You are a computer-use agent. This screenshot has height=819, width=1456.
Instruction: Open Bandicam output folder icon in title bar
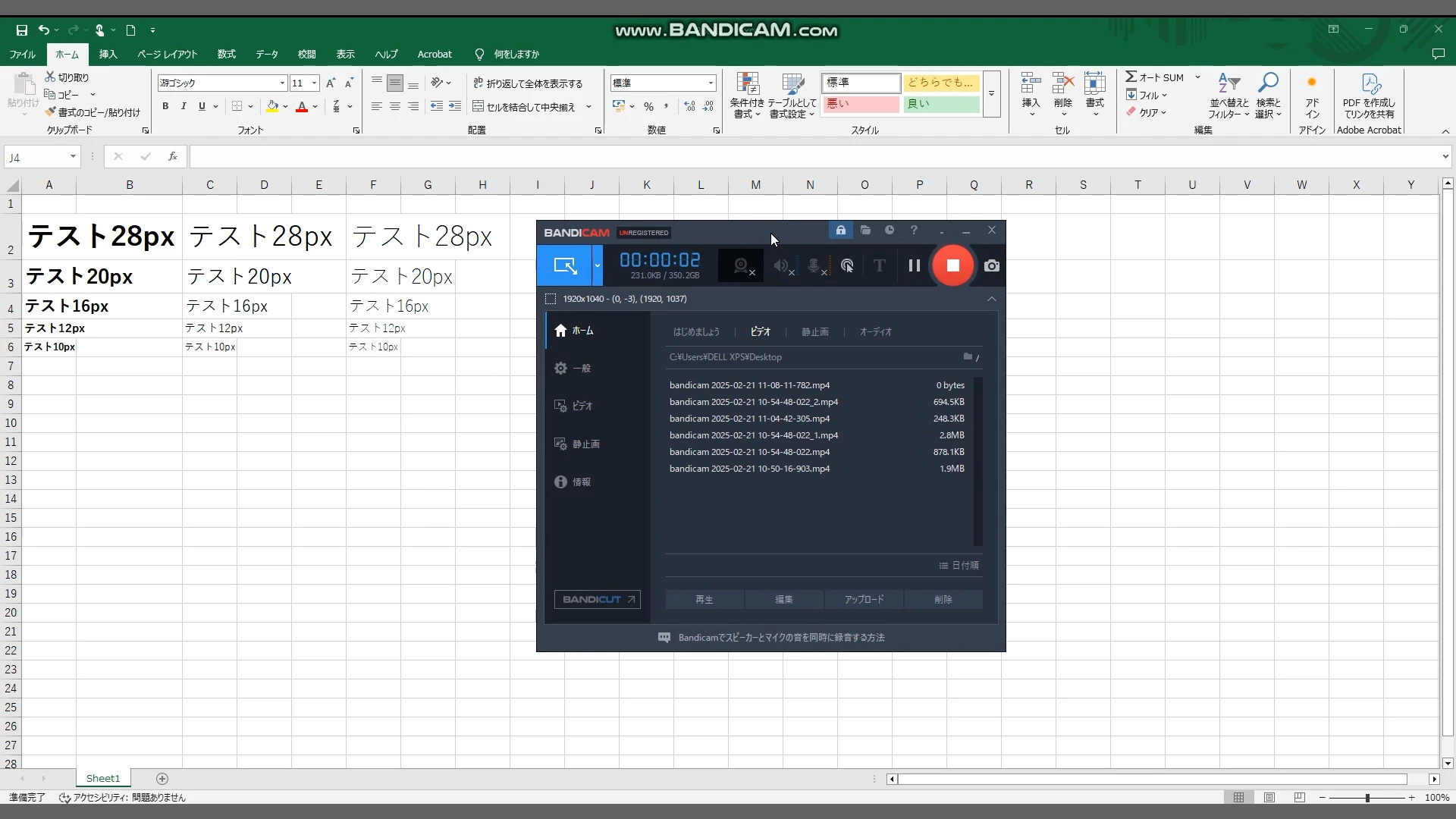point(865,230)
